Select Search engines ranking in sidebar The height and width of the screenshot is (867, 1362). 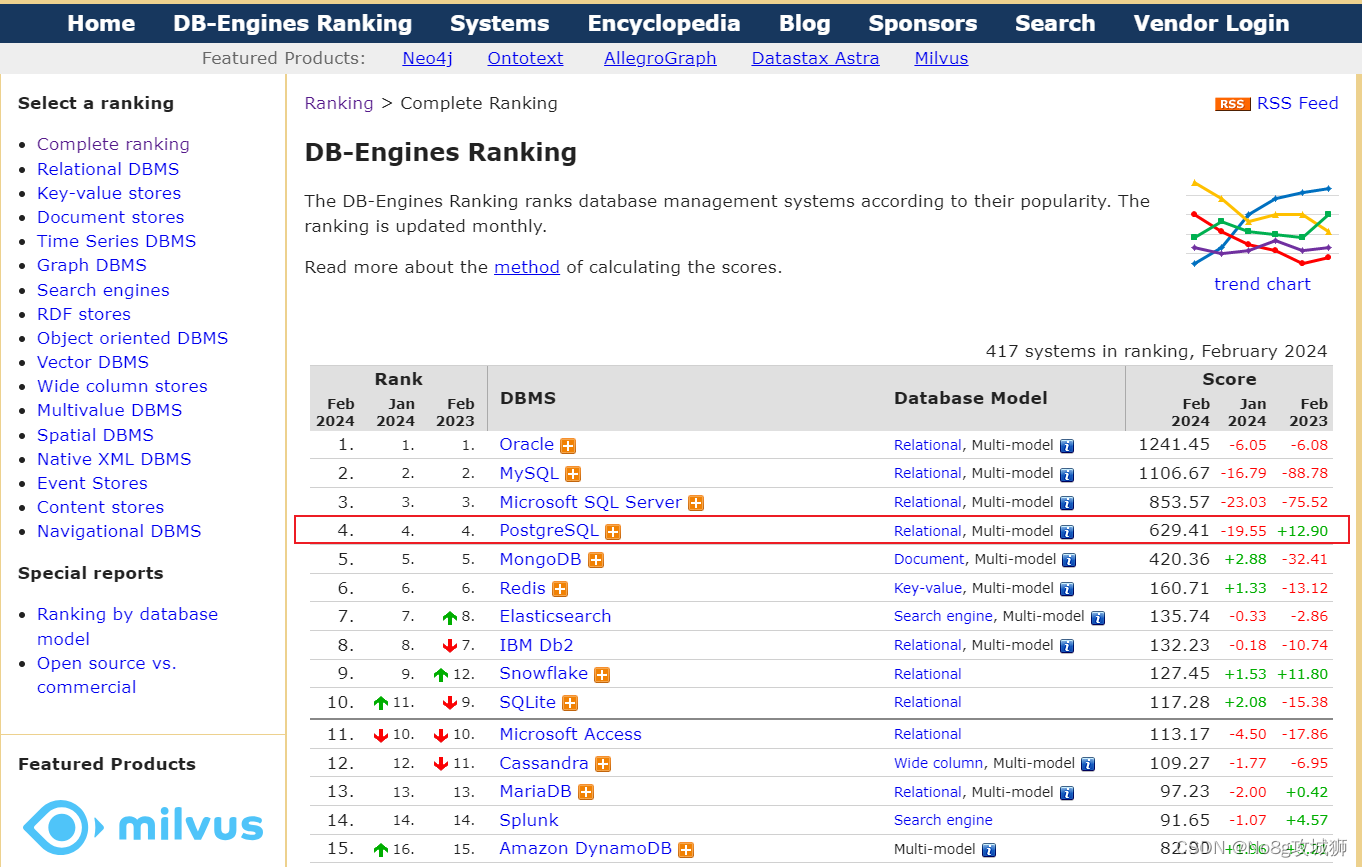pos(103,290)
